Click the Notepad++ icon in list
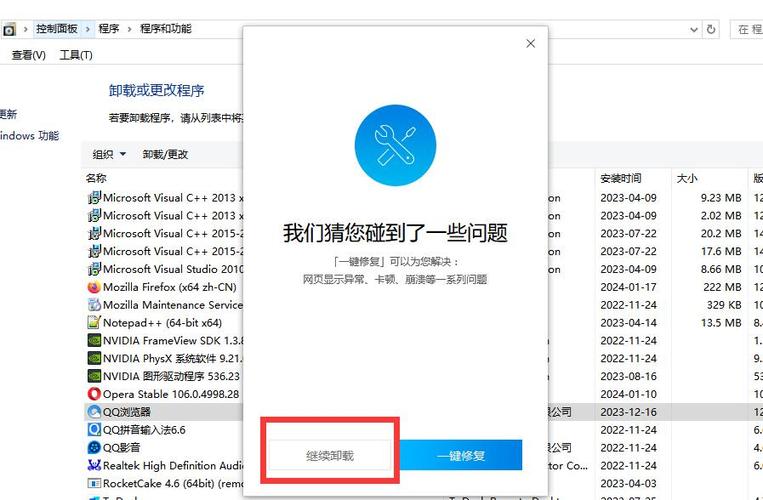 94,322
